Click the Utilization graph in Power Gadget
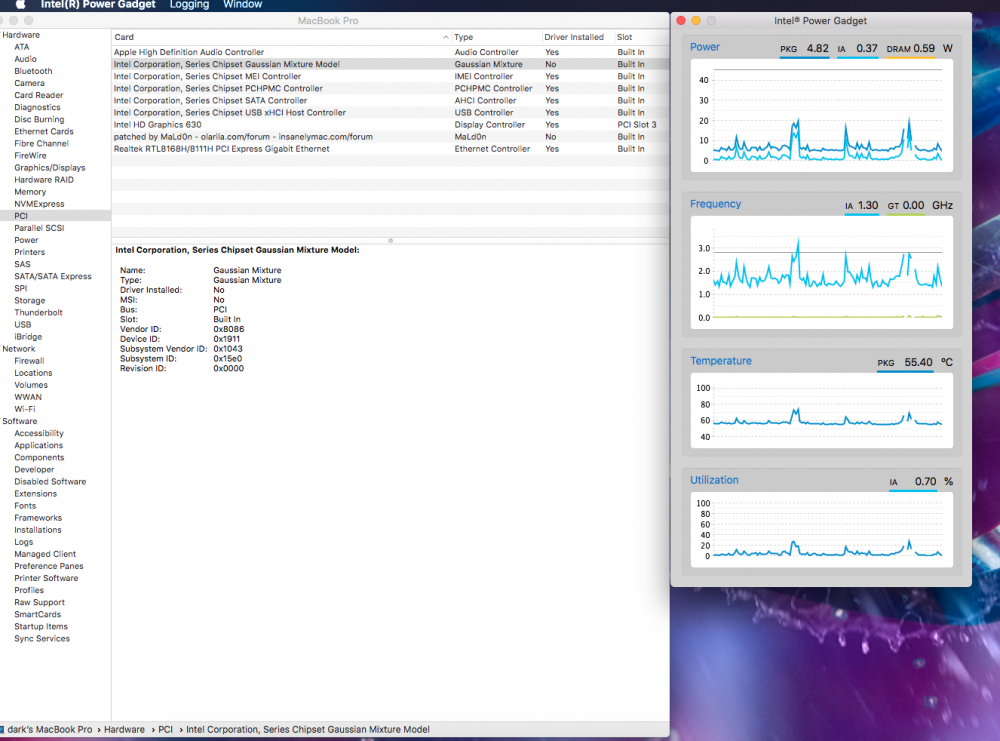The width and height of the screenshot is (1000, 741). click(821, 529)
